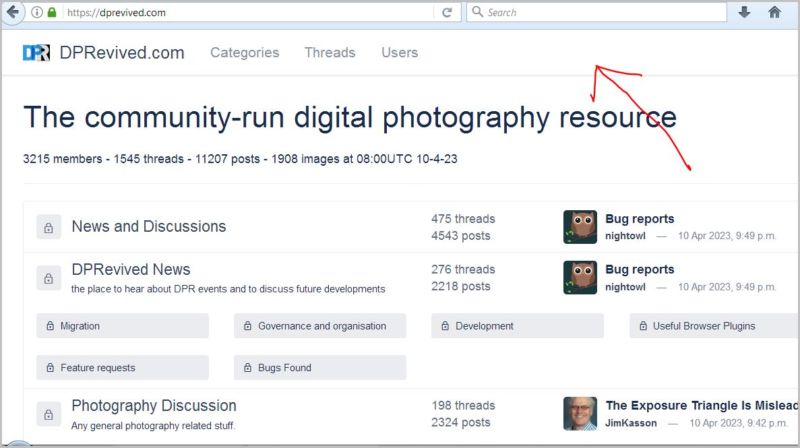The height and width of the screenshot is (448, 800).
Task: Open nightowl avatar in DPRevived News row
Action: point(580,278)
